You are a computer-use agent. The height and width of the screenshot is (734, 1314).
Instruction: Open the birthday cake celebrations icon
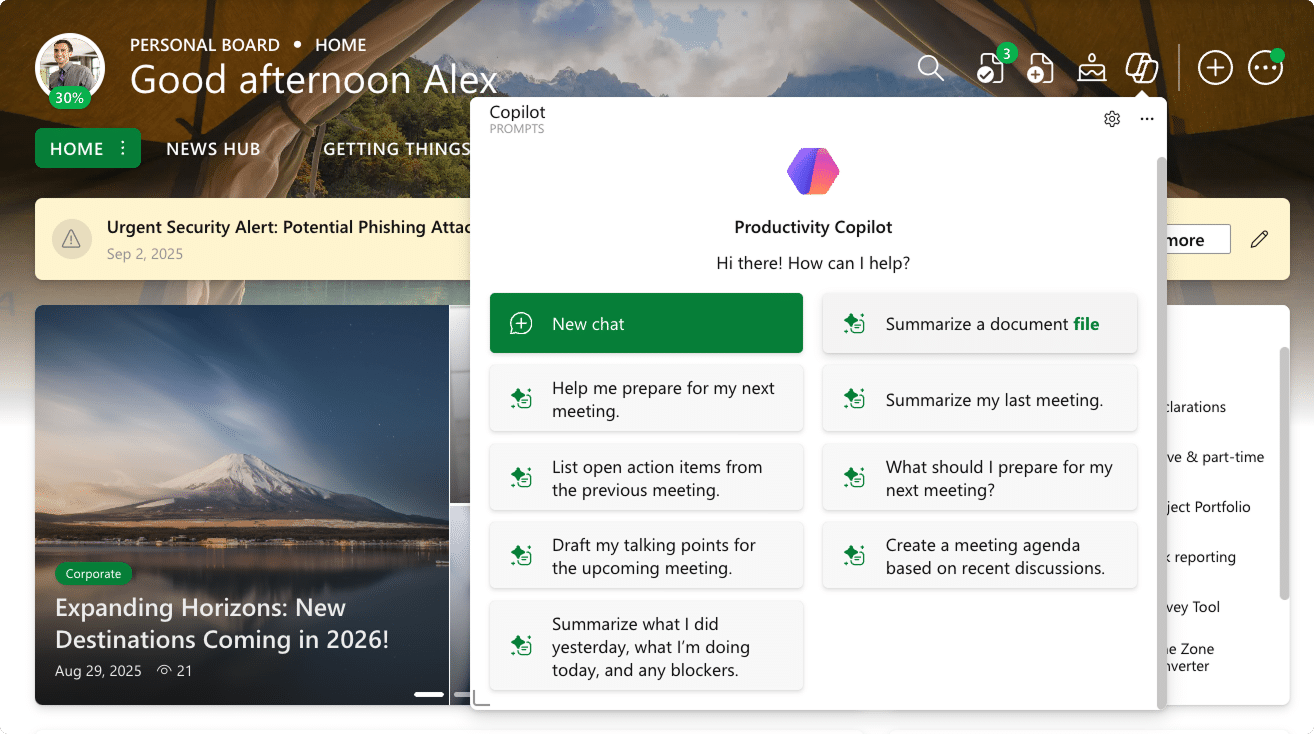coord(1091,68)
